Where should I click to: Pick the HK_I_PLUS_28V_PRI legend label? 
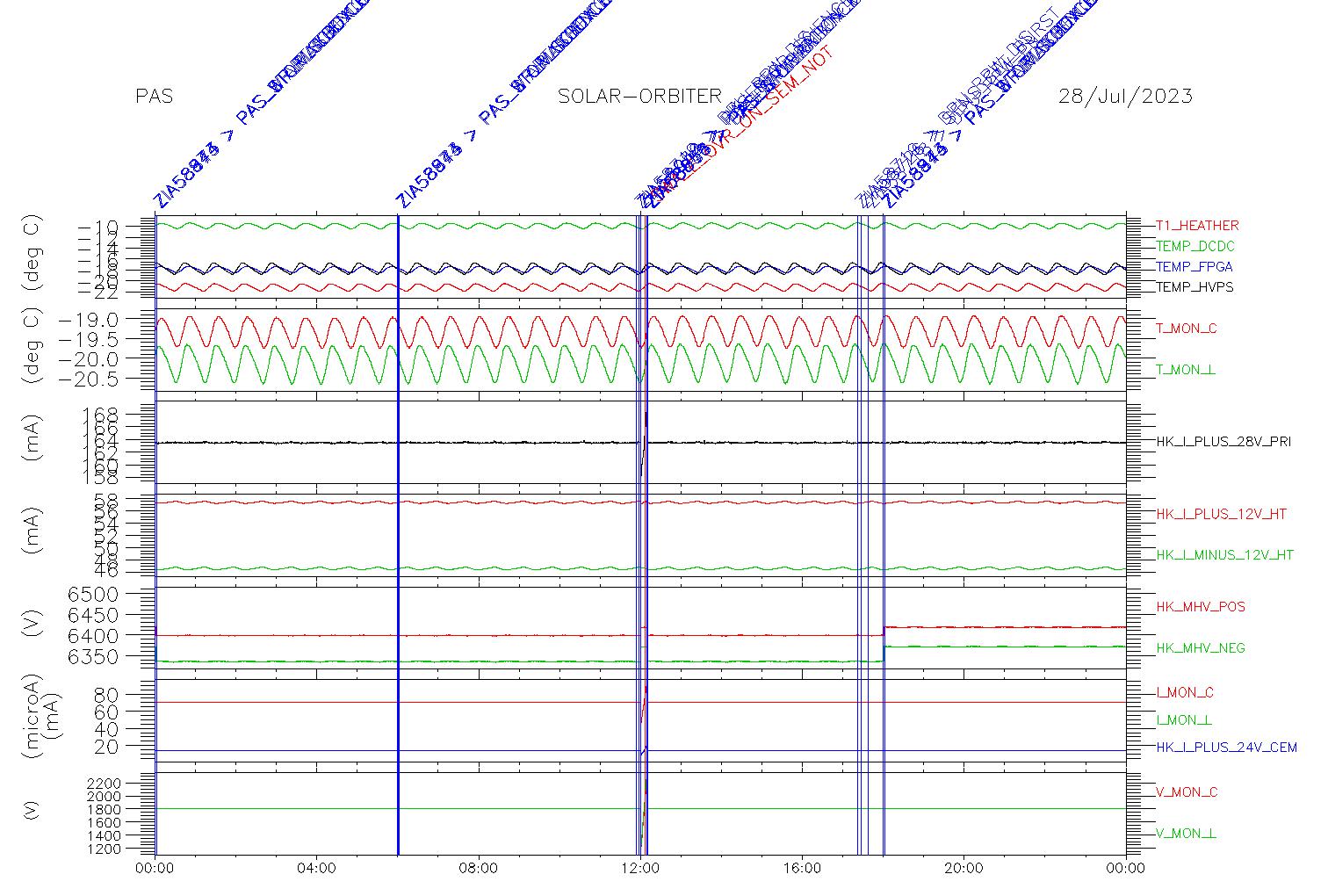pyautogui.click(x=1223, y=442)
